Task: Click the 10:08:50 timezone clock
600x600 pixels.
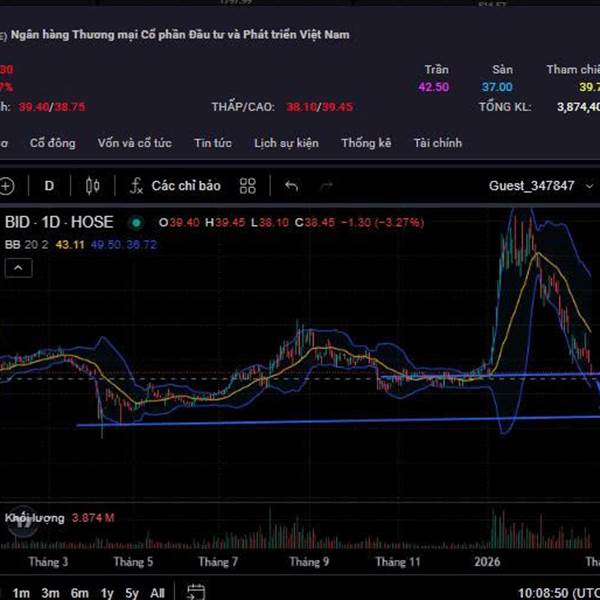Action: (559, 593)
